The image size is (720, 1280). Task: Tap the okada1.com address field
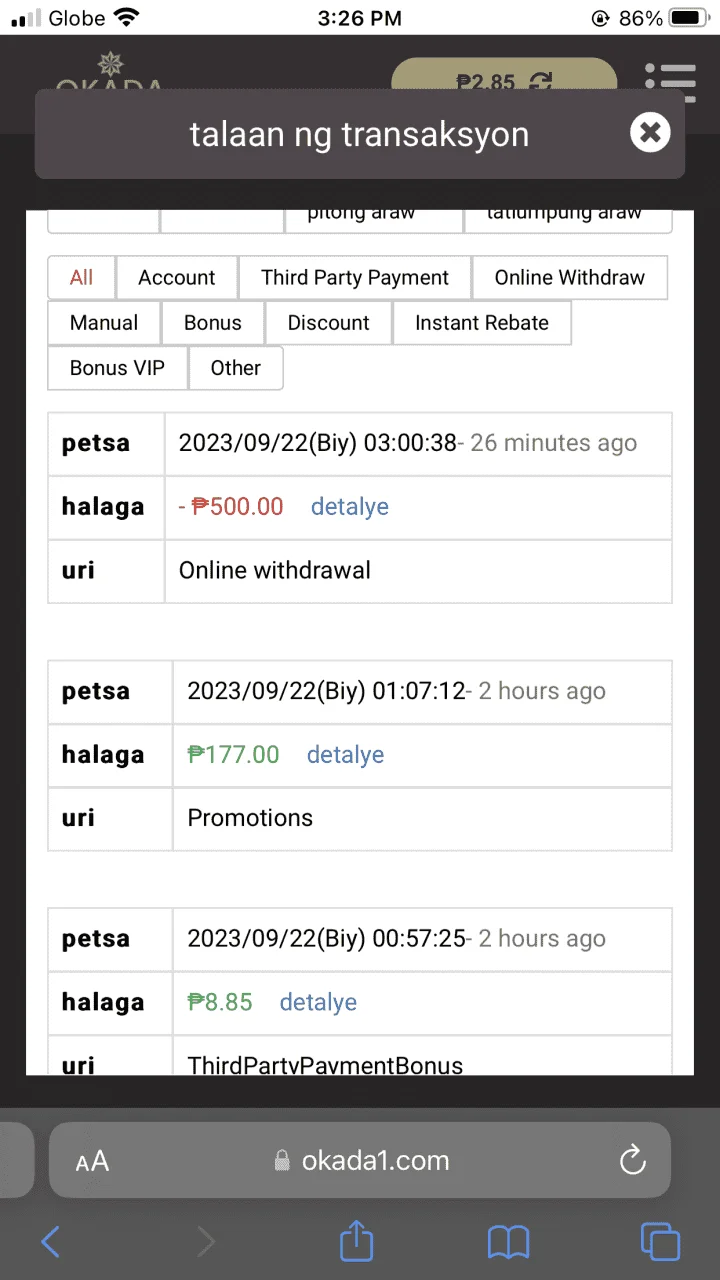[360, 1160]
